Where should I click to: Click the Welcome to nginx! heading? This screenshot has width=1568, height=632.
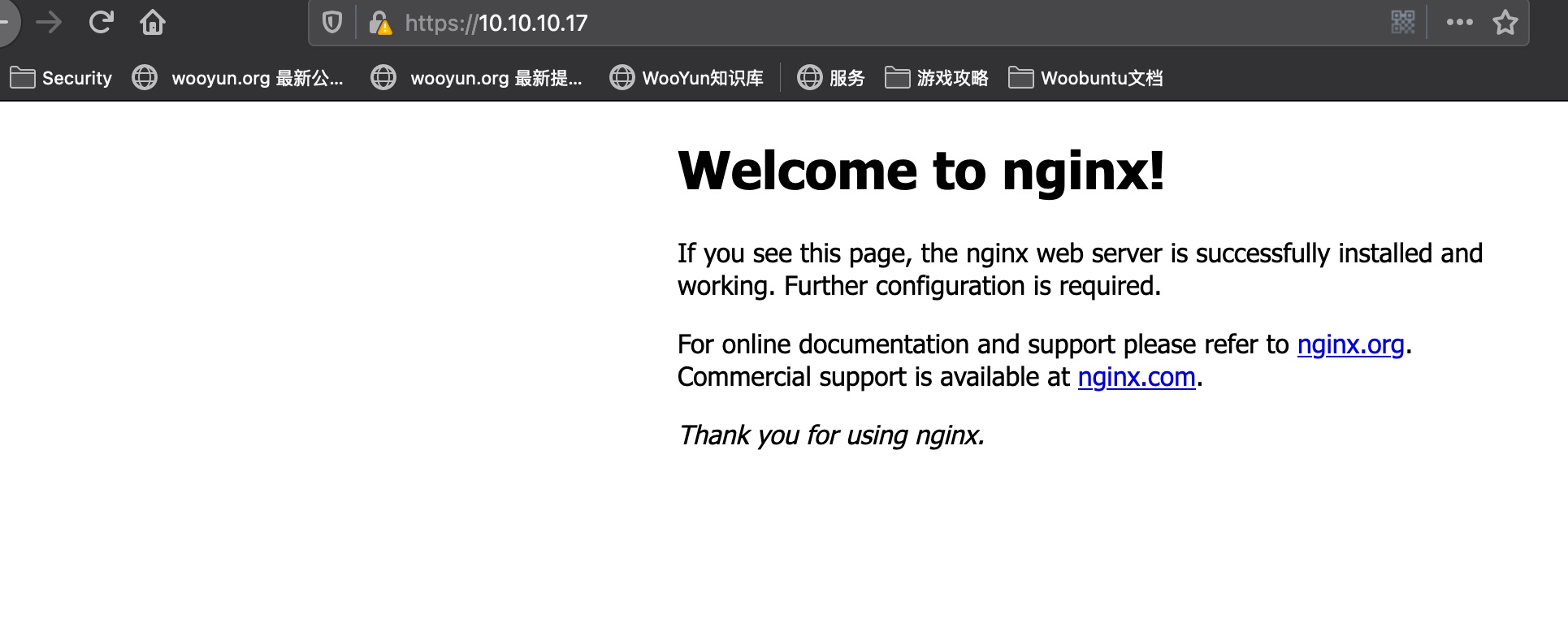[921, 171]
